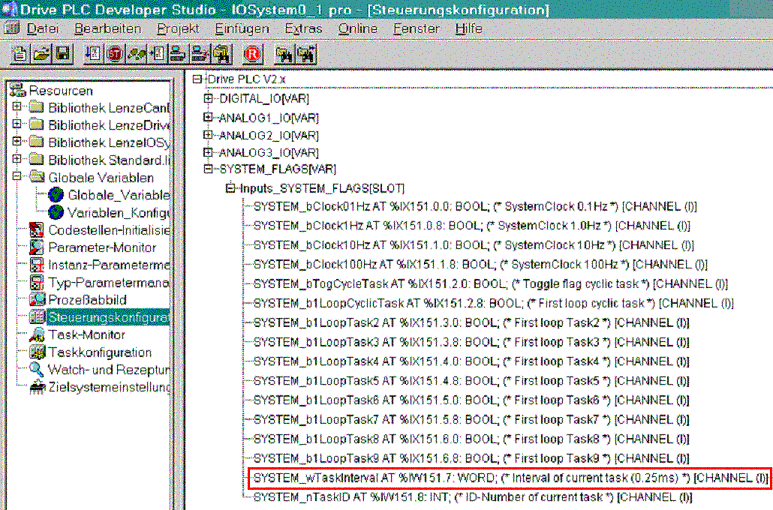773x510 pixels.
Task: Click the Save diskette toolbar icon
Action: point(61,52)
